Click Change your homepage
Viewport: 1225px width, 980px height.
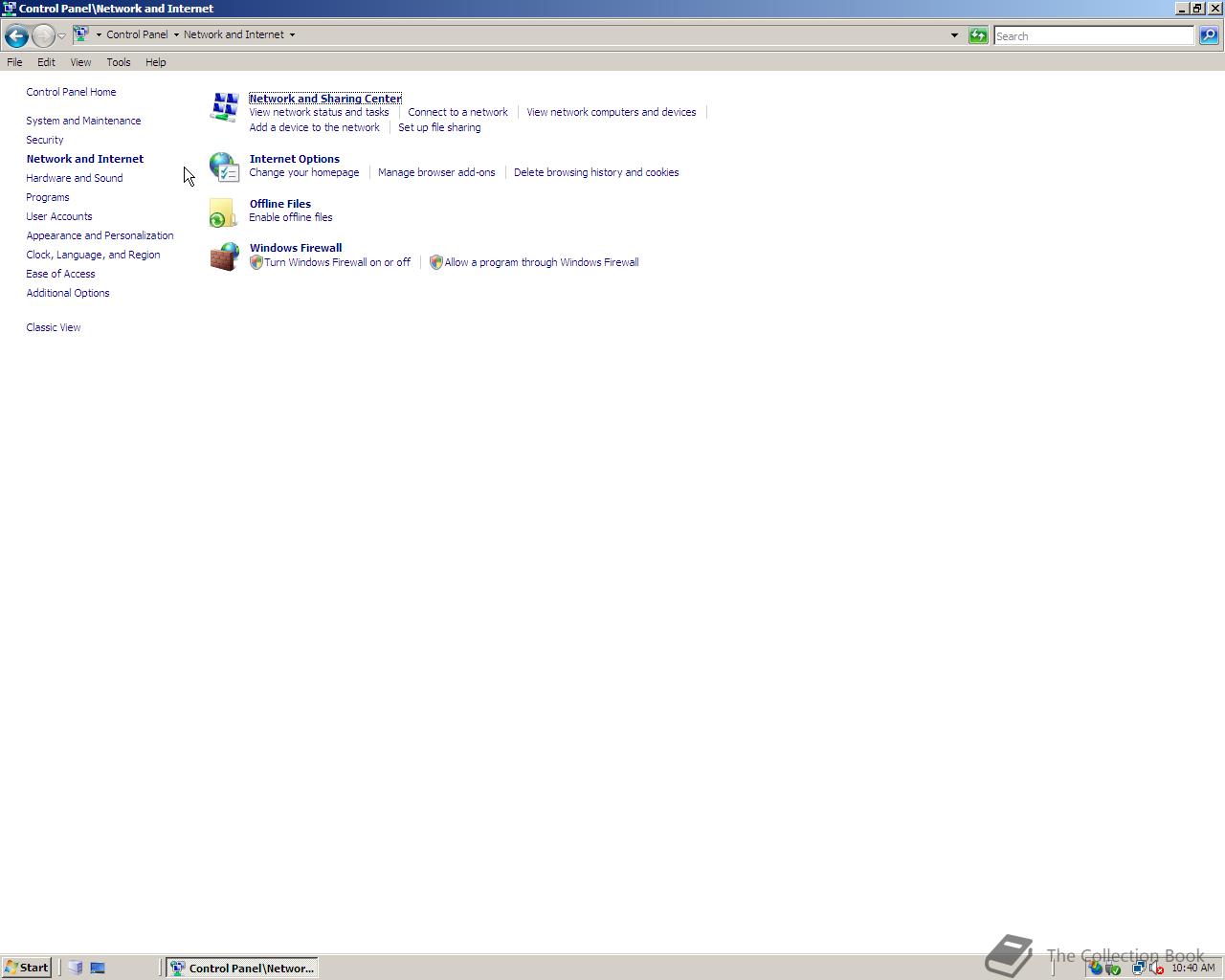pos(304,172)
